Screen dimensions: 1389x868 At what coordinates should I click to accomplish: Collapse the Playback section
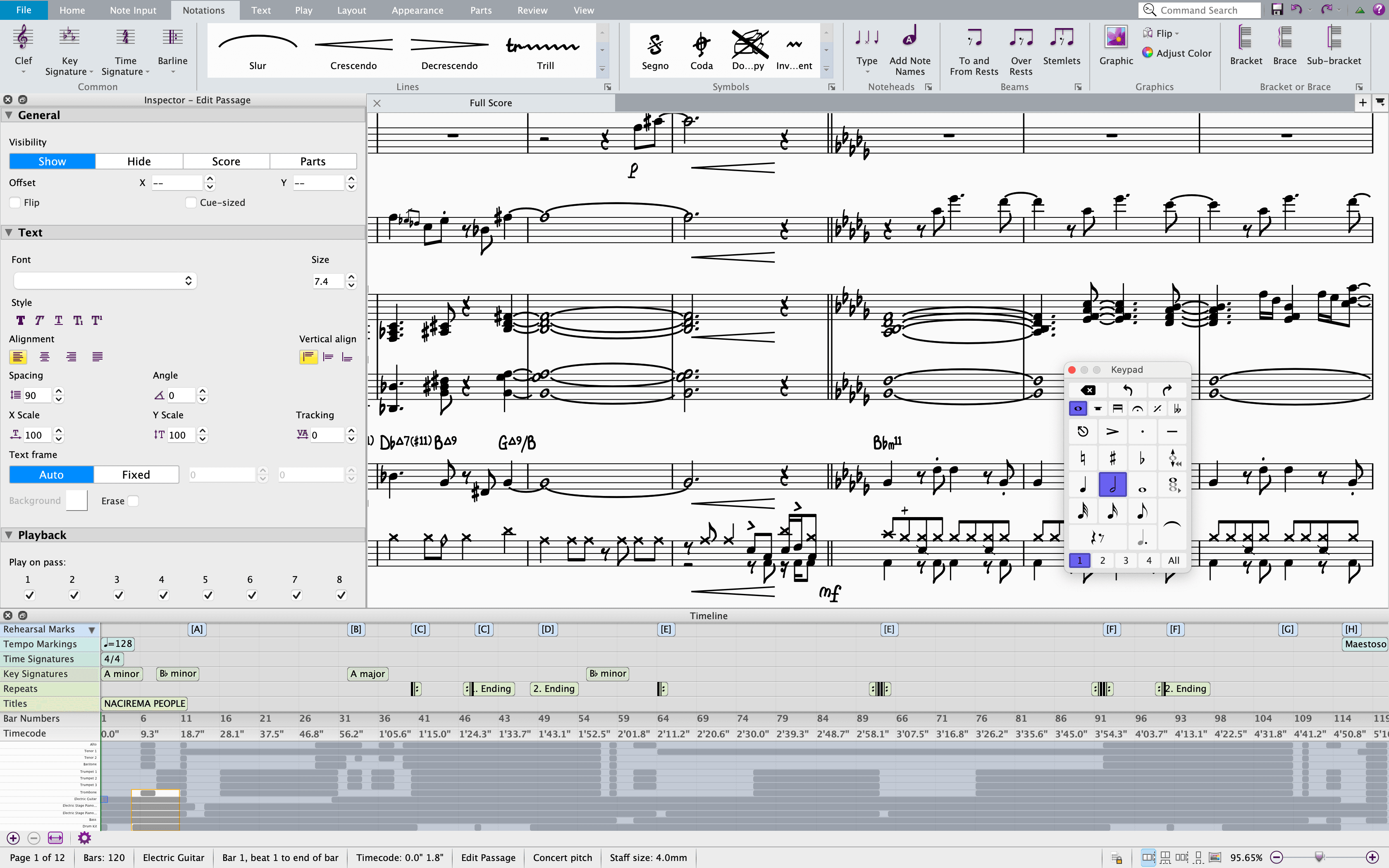tap(9, 535)
